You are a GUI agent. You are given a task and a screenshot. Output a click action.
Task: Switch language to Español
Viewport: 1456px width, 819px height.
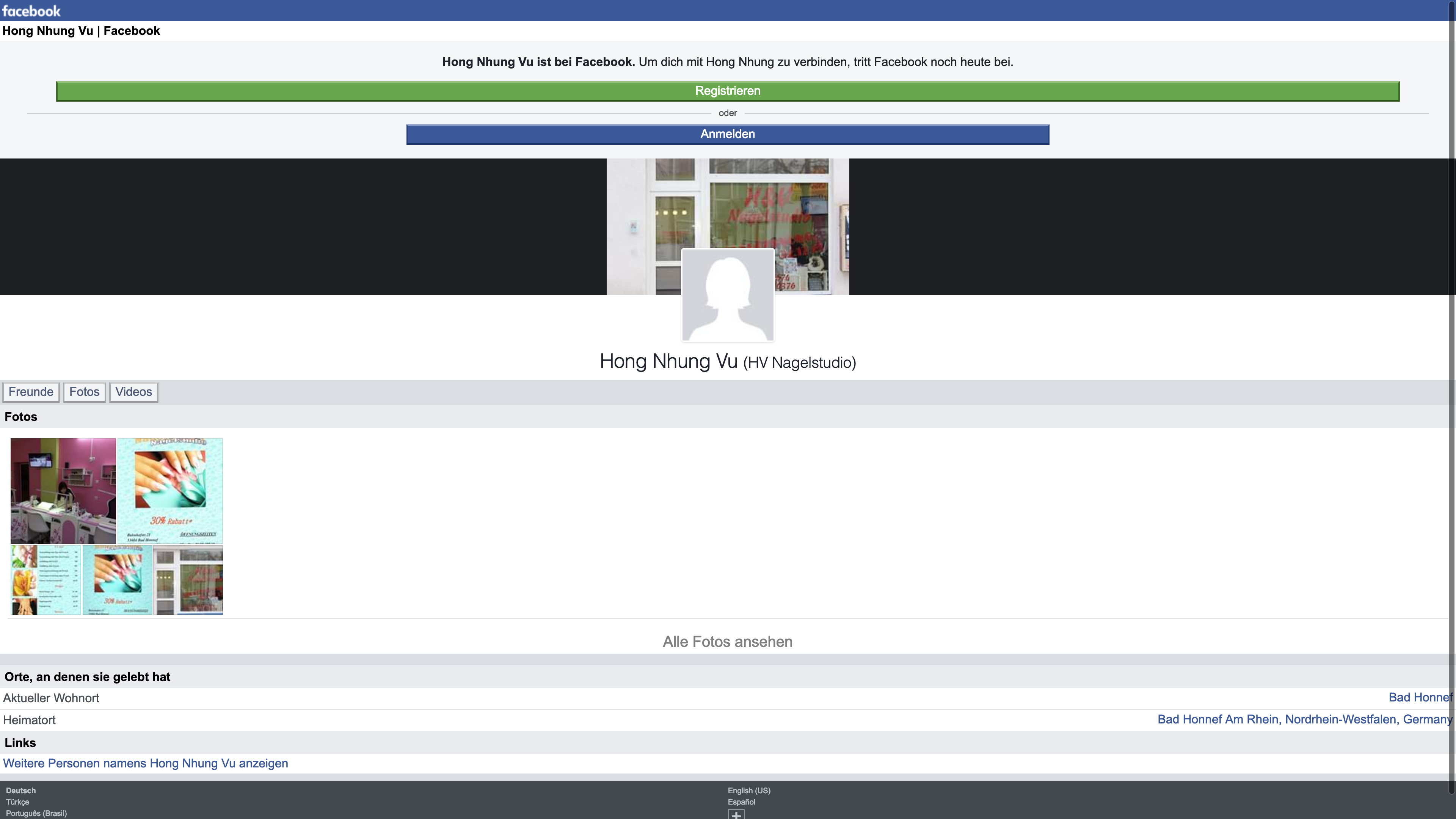point(741,802)
